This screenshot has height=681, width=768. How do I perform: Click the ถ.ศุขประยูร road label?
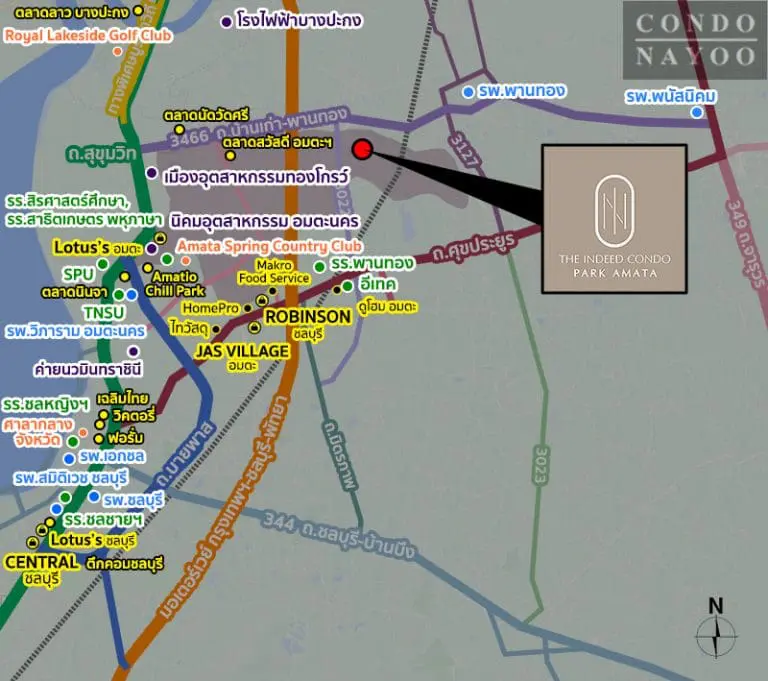click(473, 249)
